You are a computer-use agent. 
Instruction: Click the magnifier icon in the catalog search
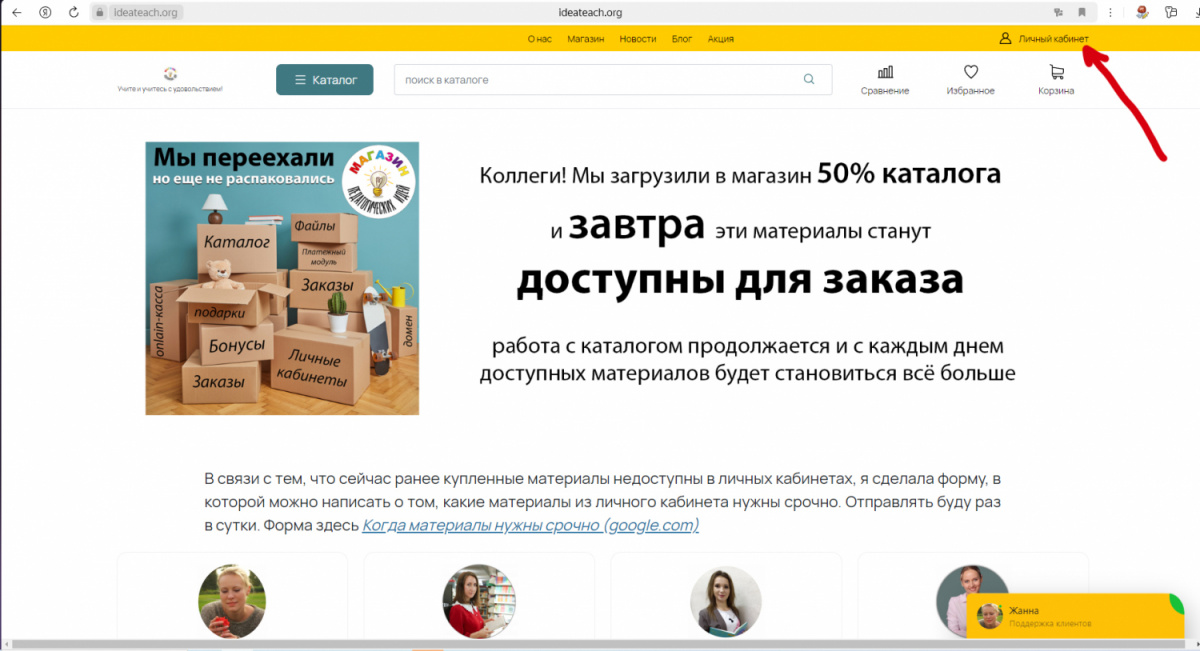[x=809, y=80]
